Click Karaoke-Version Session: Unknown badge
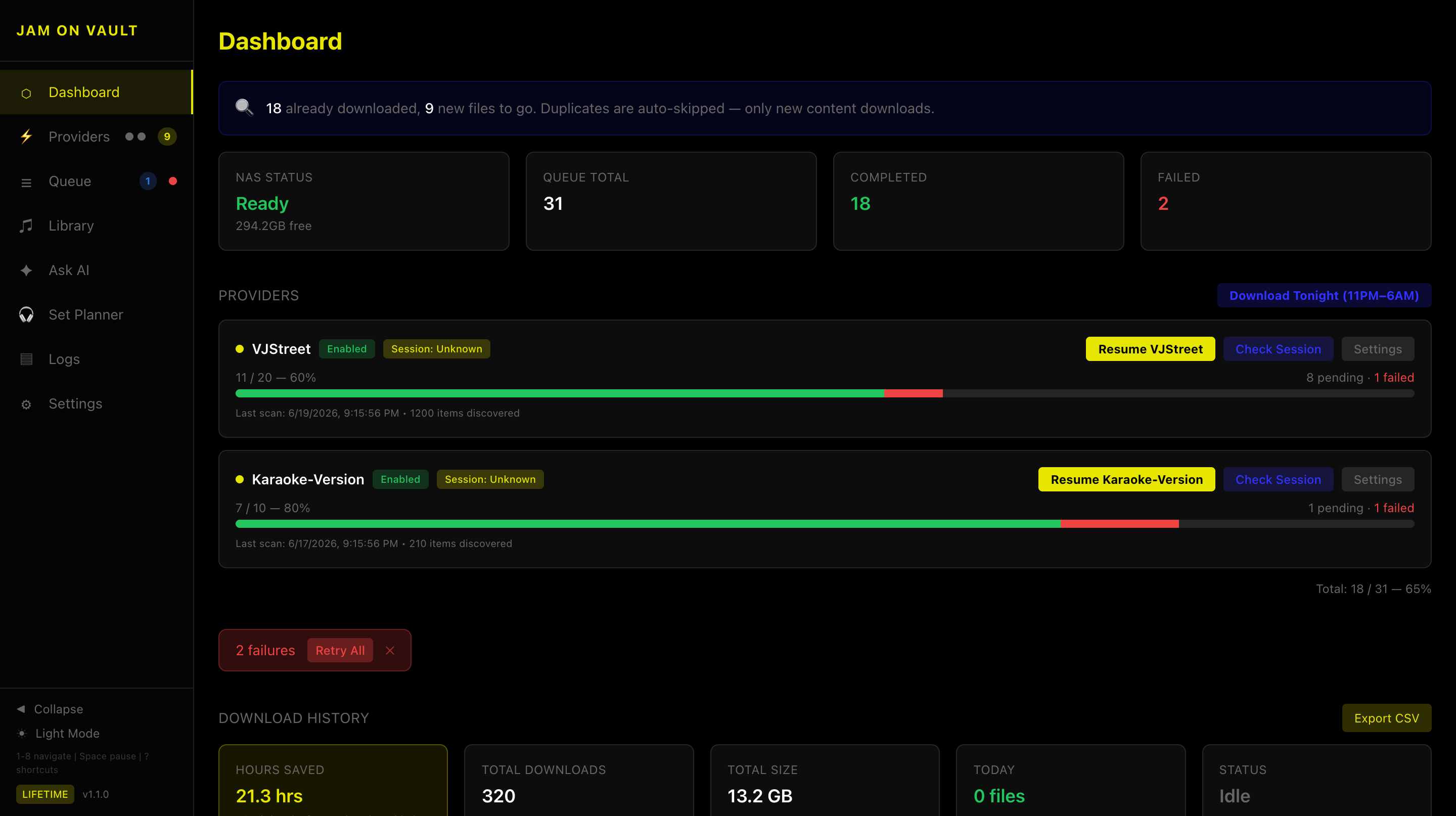 [490, 479]
